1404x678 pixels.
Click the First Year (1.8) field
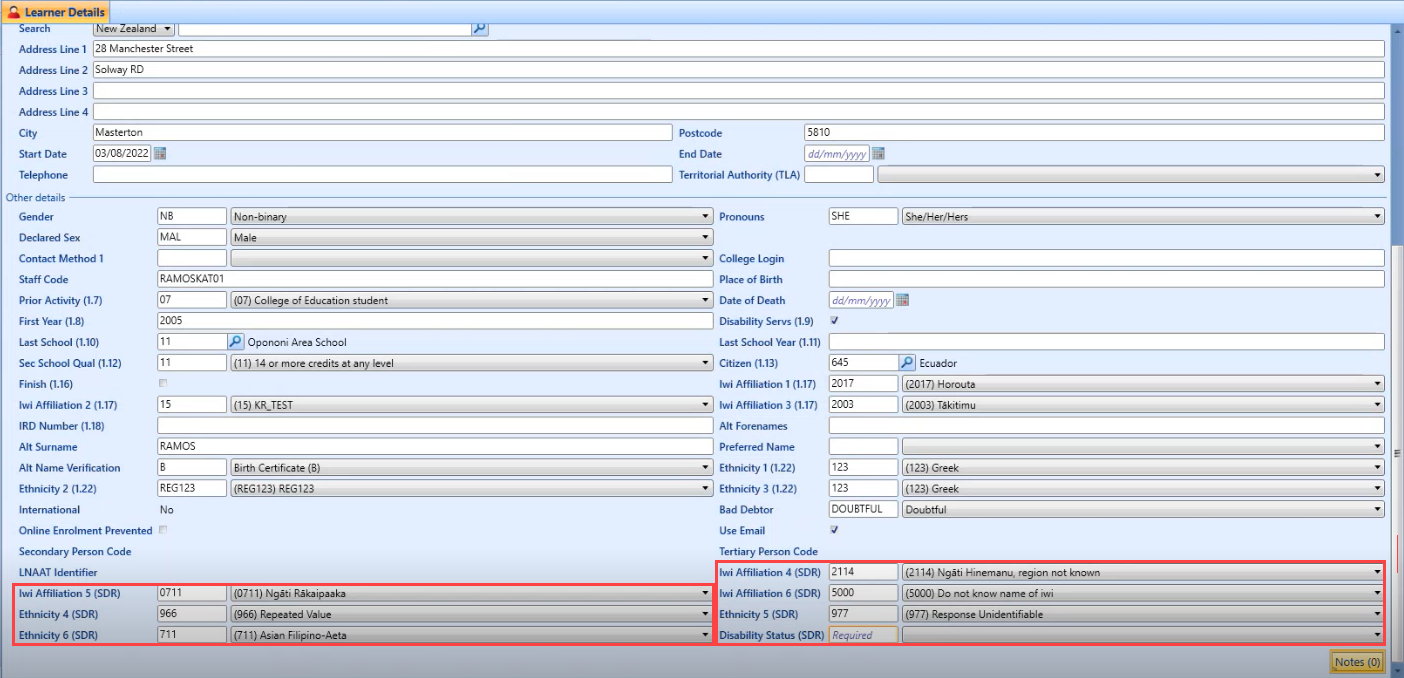tap(435, 321)
